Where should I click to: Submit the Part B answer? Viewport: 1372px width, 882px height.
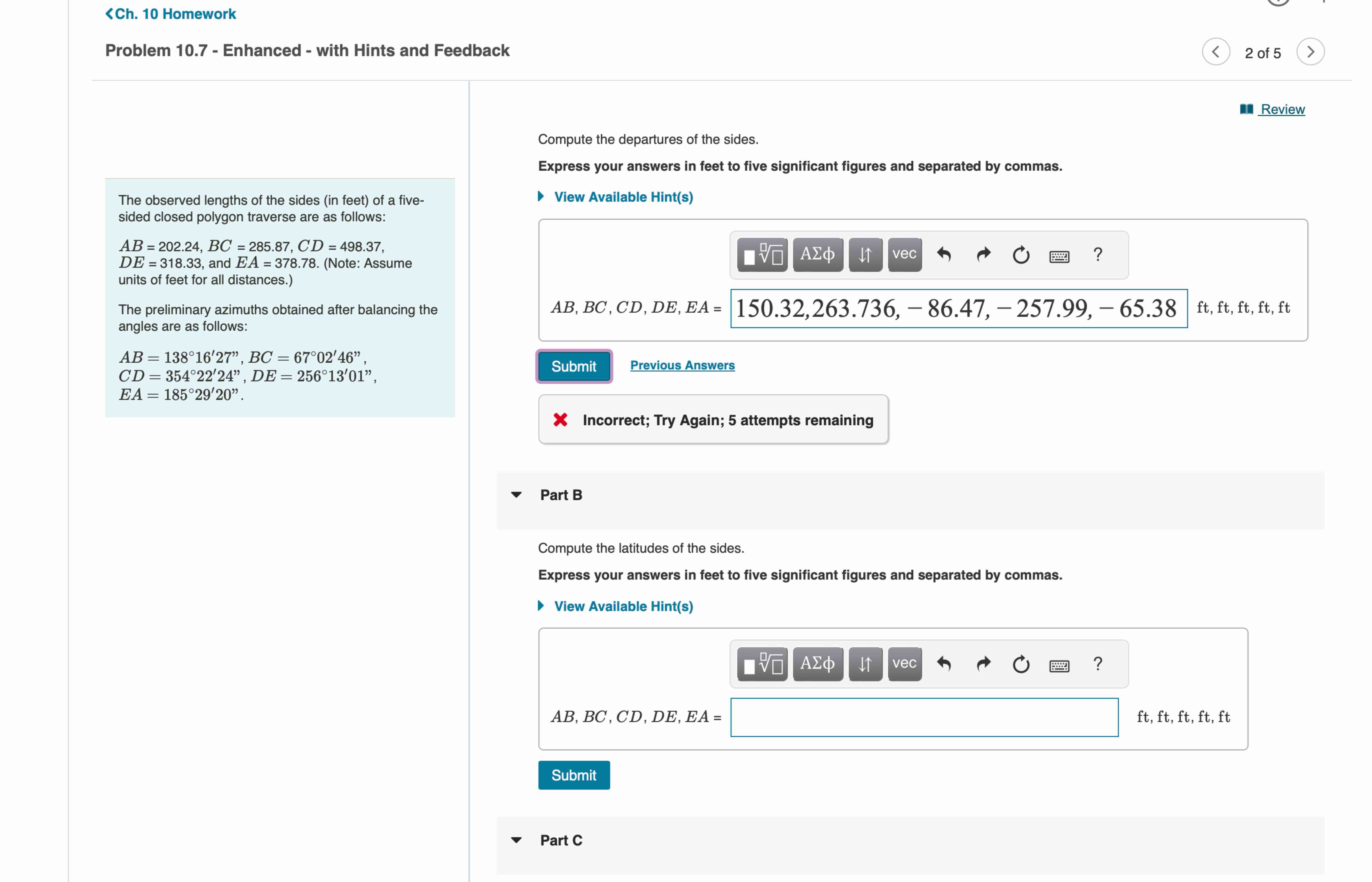point(574,775)
